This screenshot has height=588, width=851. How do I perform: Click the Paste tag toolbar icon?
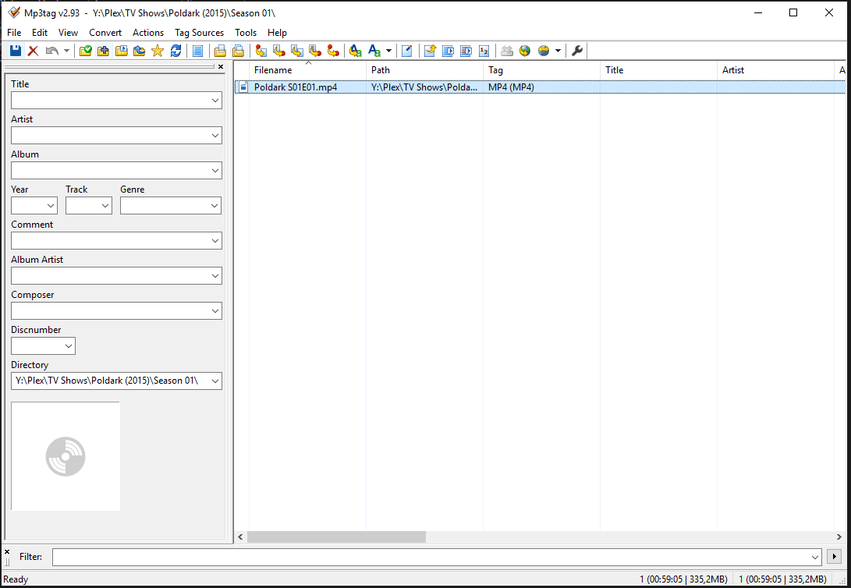point(238,50)
